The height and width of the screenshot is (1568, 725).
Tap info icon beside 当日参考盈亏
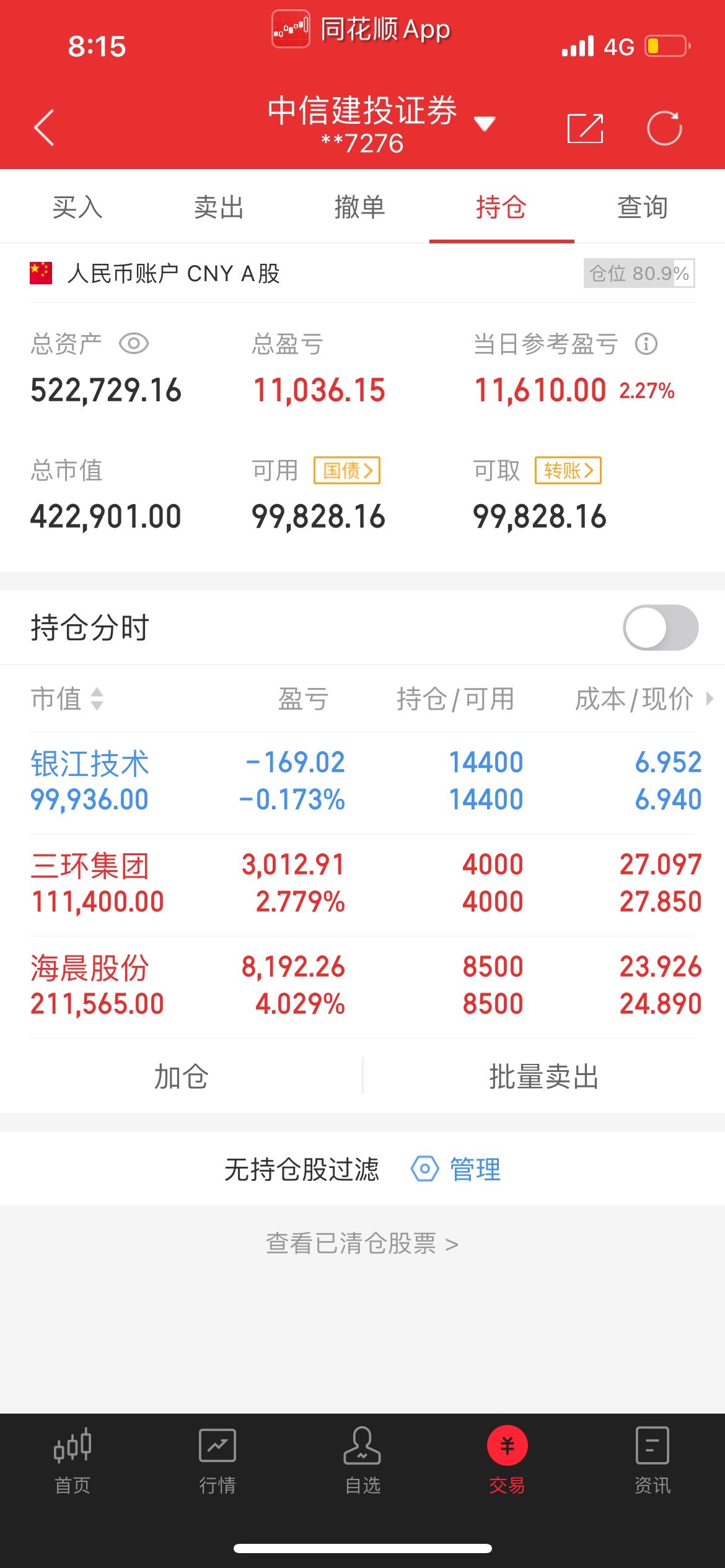(646, 344)
